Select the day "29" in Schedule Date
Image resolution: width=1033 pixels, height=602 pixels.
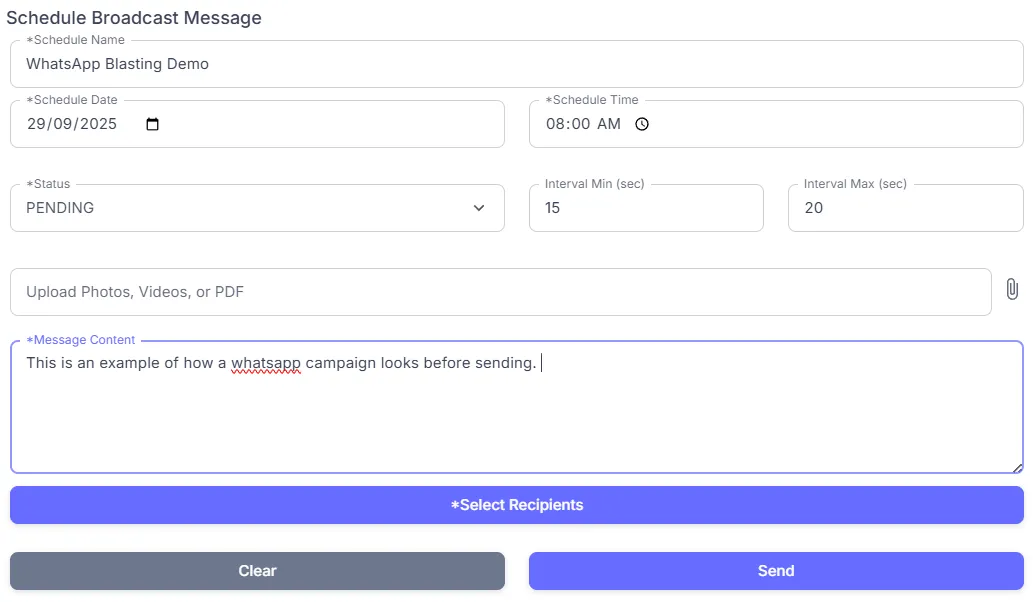click(x=36, y=125)
